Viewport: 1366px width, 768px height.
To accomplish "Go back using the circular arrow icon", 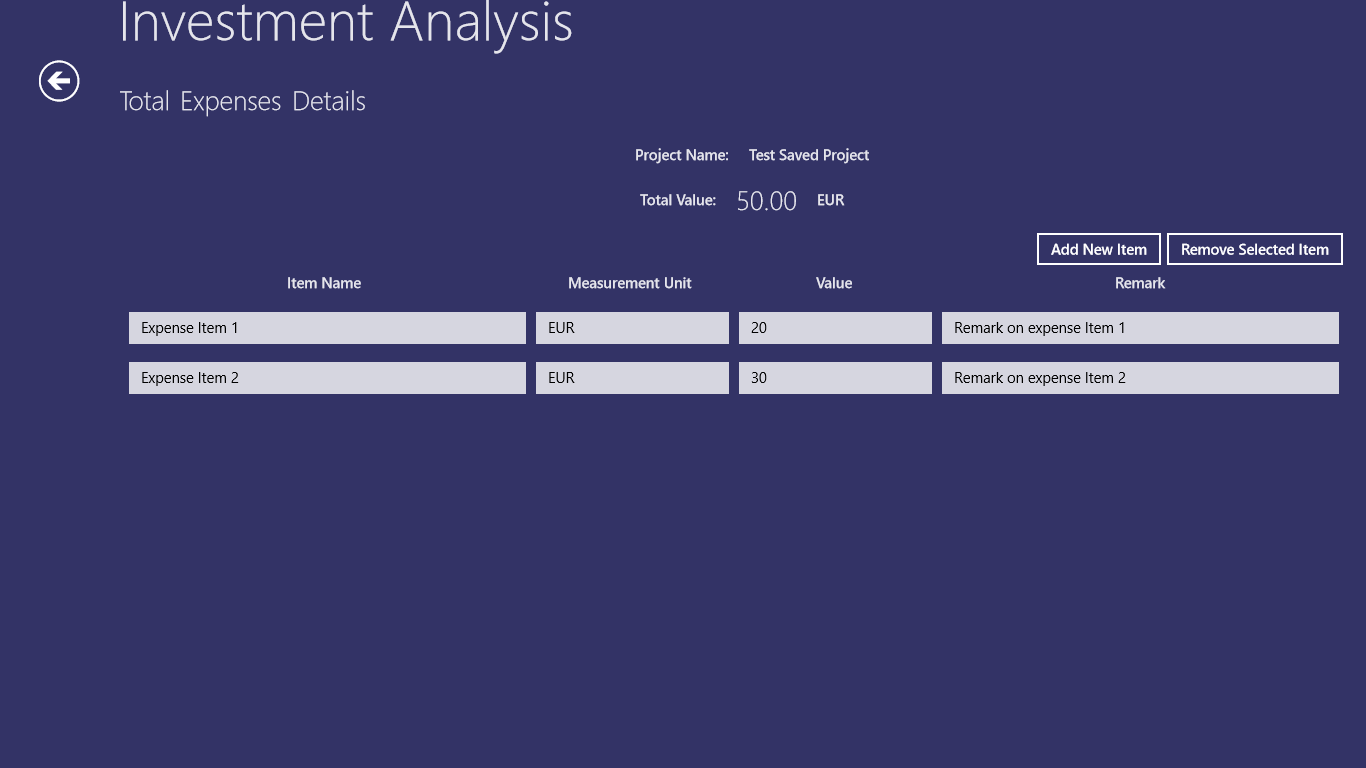I will pyautogui.click(x=59, y=81).
